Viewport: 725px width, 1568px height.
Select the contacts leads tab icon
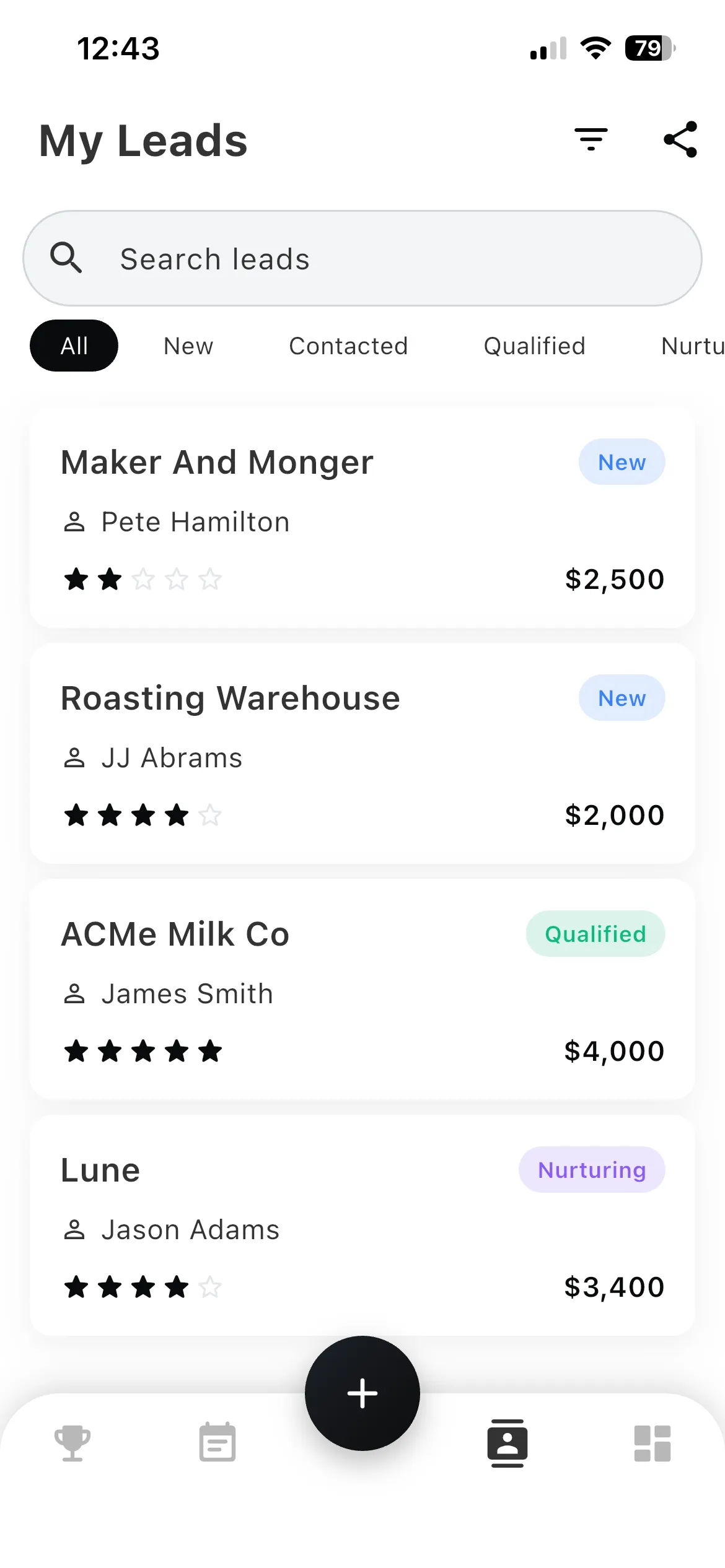(x=507, y=1443)
